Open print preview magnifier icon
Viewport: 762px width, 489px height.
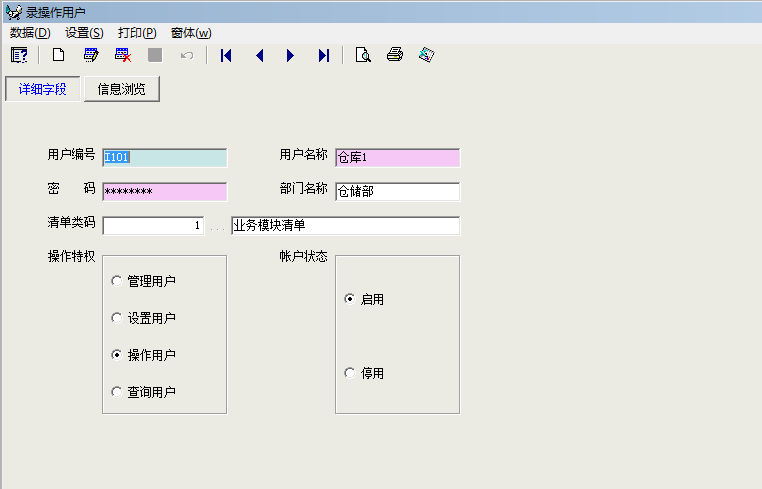pos(363,55)
